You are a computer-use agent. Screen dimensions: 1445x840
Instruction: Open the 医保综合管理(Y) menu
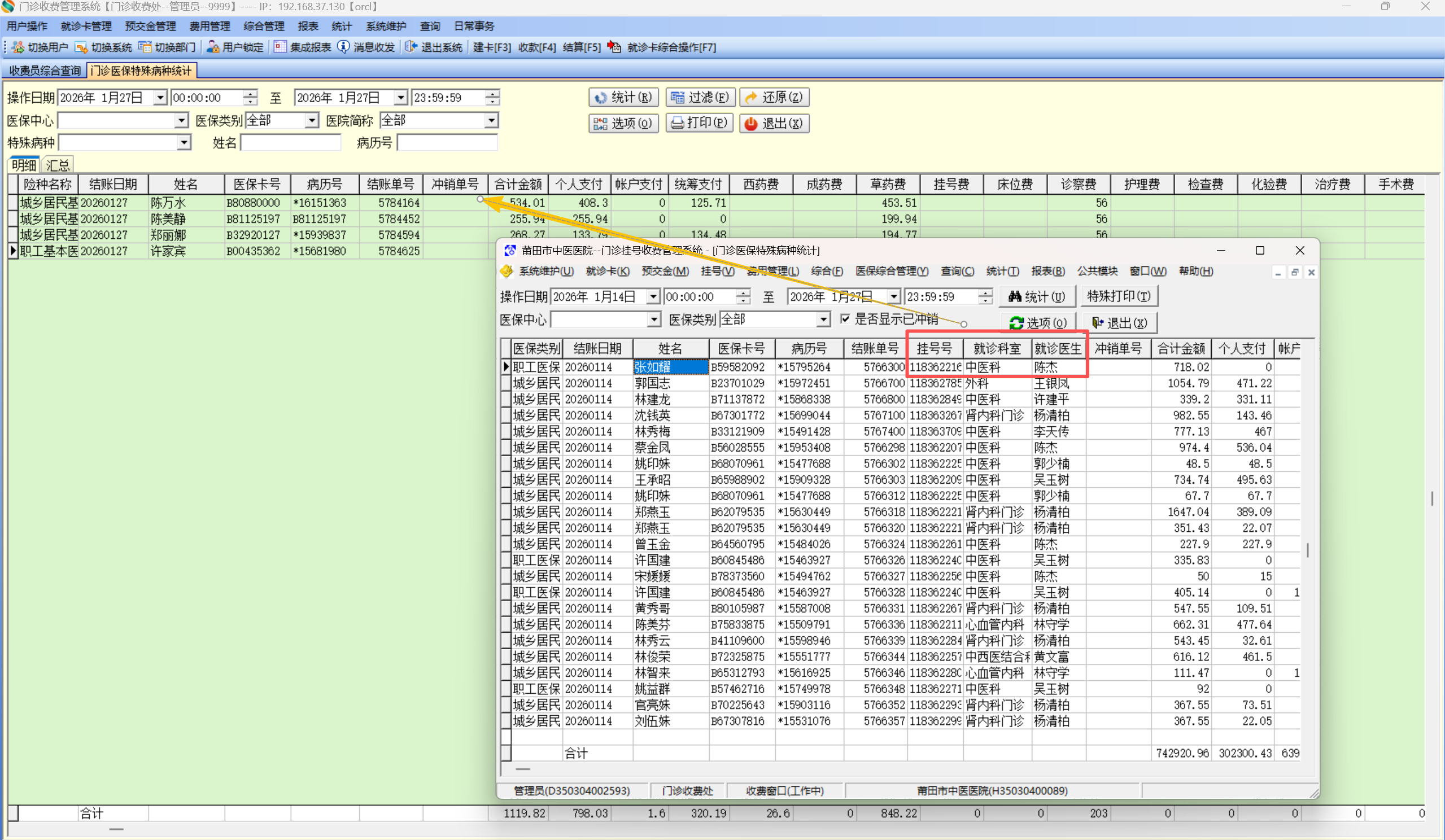click(892, 271)
